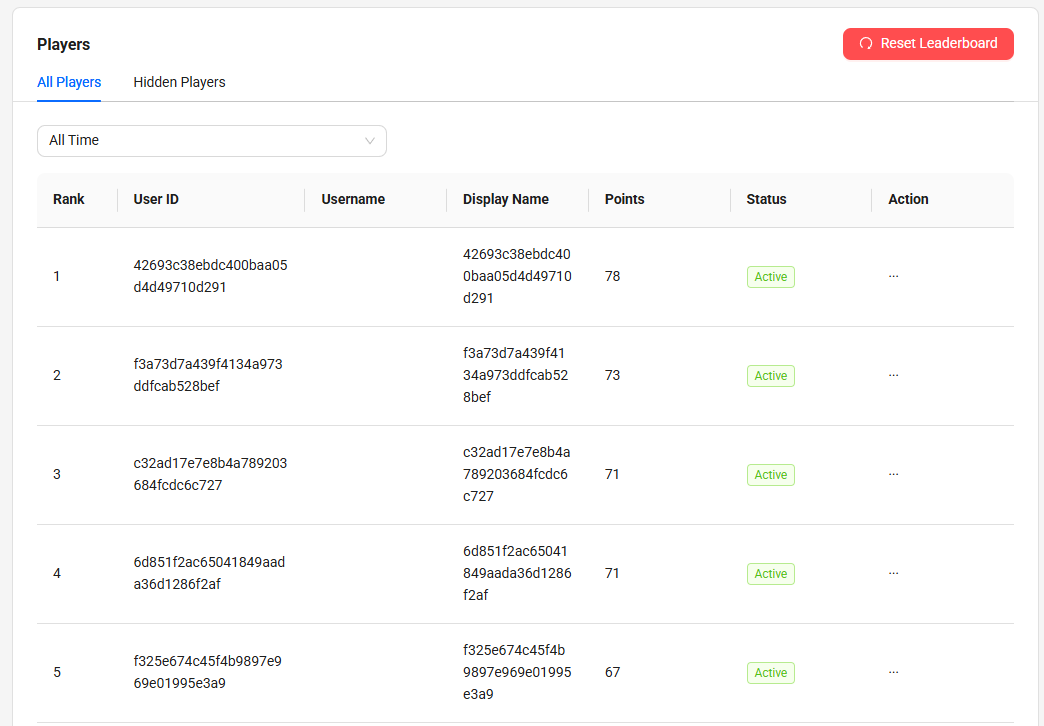Click the points value 67
This screenshot has height=726, width=1044.
[x=613, y=673]
